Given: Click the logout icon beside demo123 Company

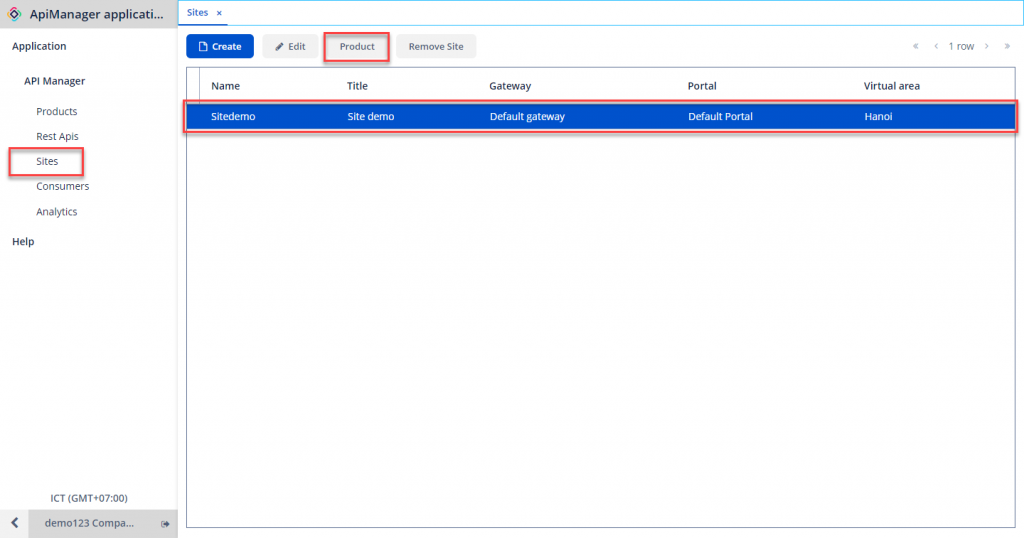Looking at the screenshot, I should (165, 523).
